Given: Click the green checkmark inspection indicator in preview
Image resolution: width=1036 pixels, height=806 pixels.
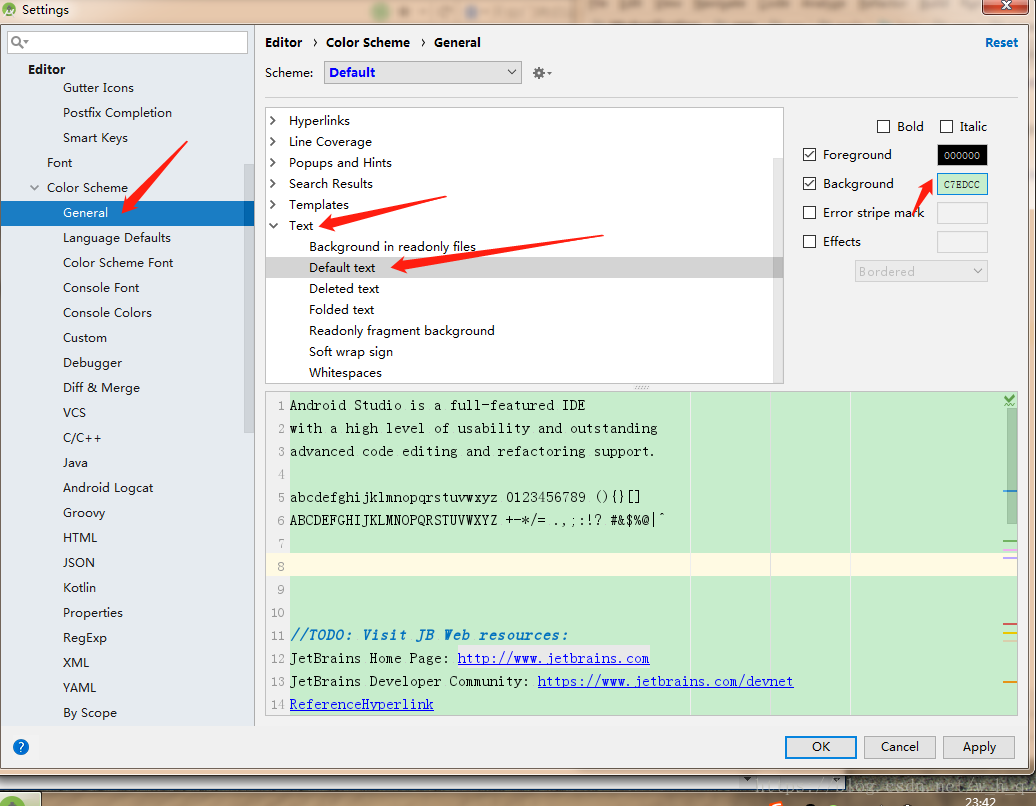Looking at the screenshot, I should pos(1010,400).
